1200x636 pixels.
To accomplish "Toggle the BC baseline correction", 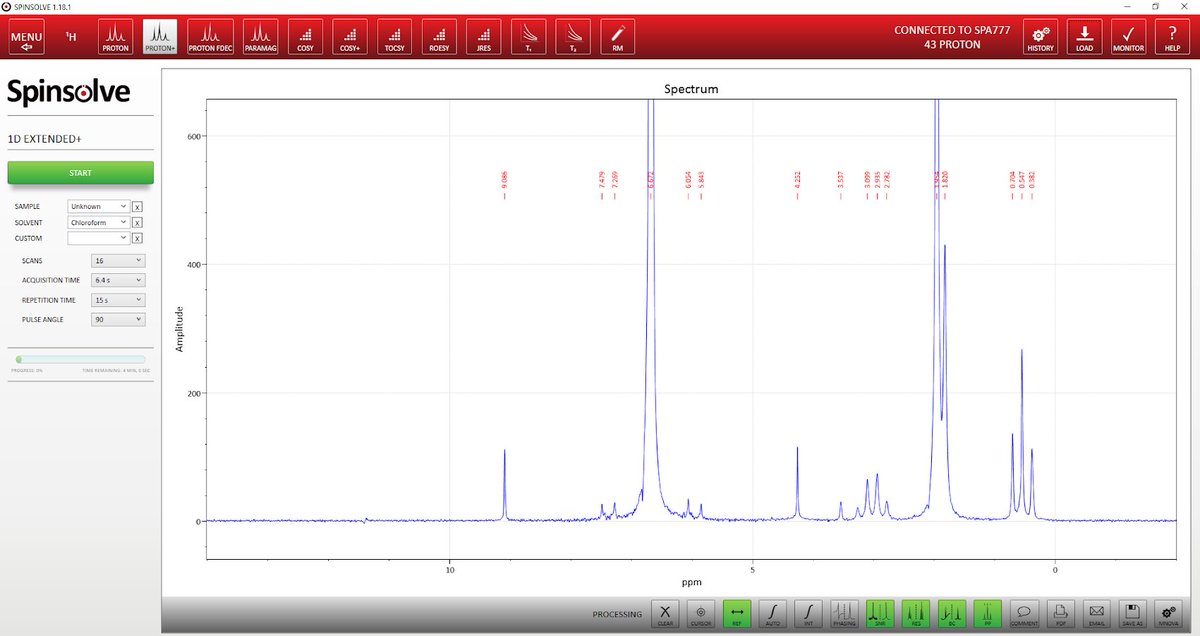I will pyautogui.click(x=952, y=614).
